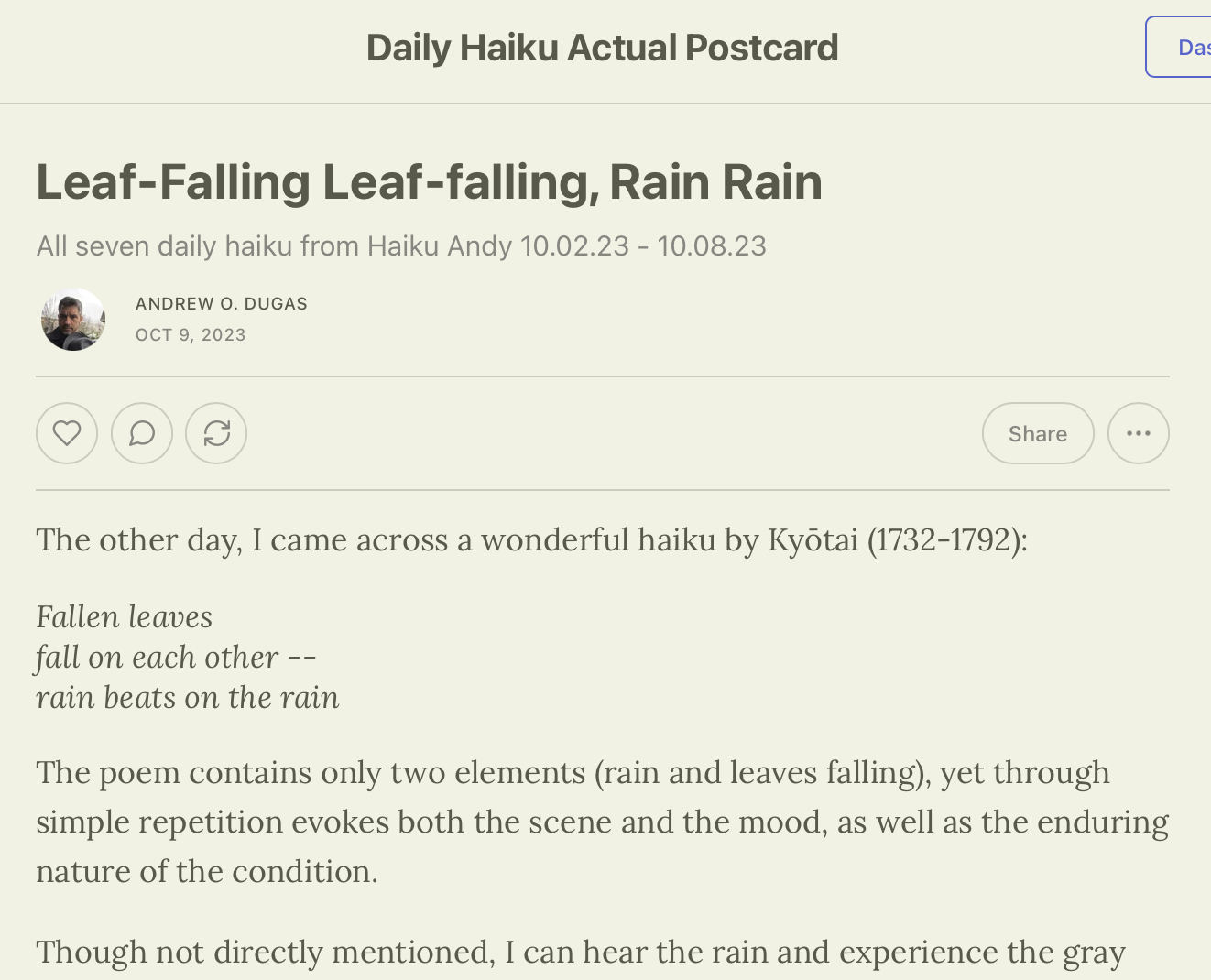The image size is (1211, 980).
Task: Click Andrew O. Dugas's profile photo
Action: pyautogui.click(x=73, y=320)
